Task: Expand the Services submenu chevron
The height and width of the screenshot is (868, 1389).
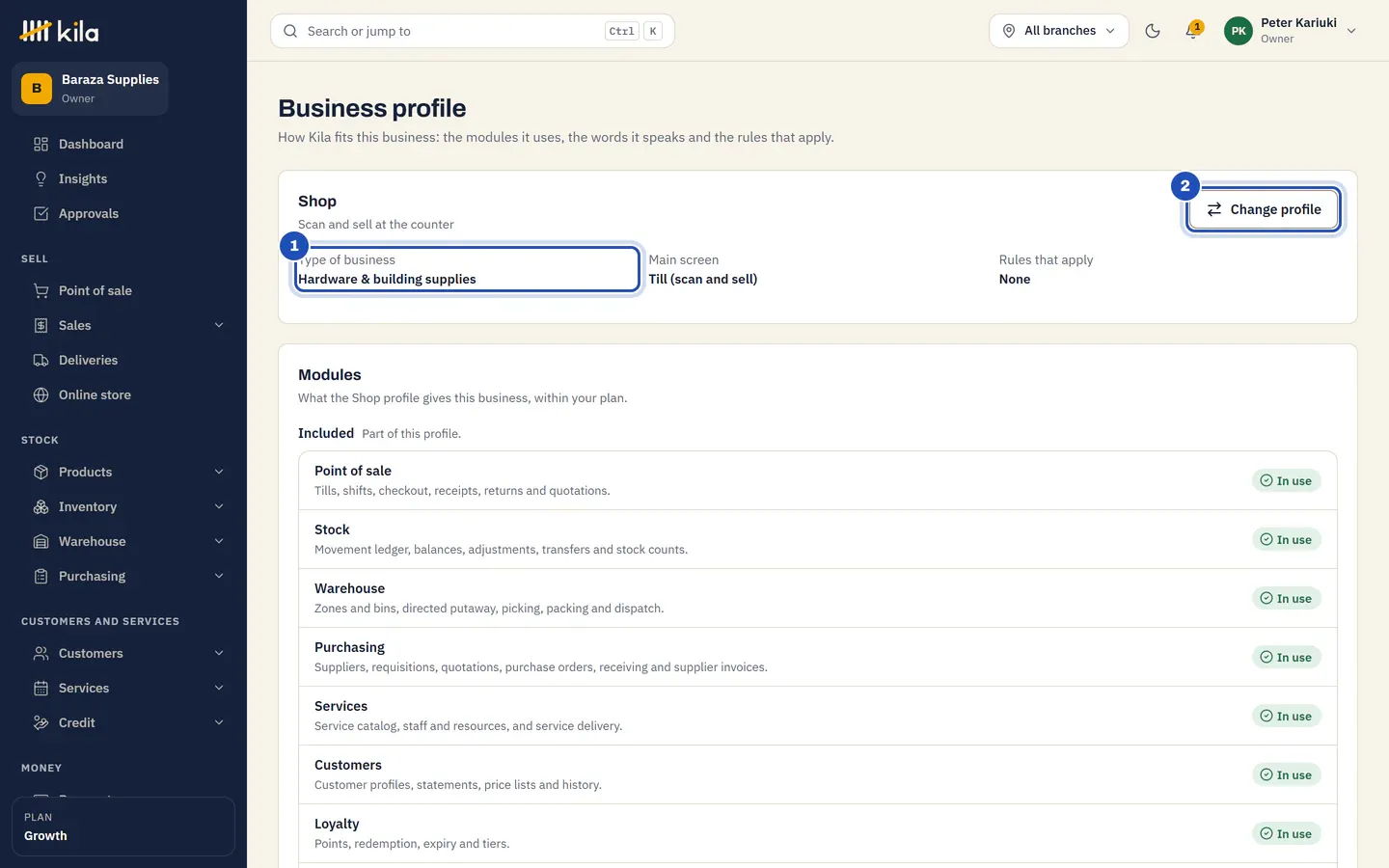Action: pos(219,688)
